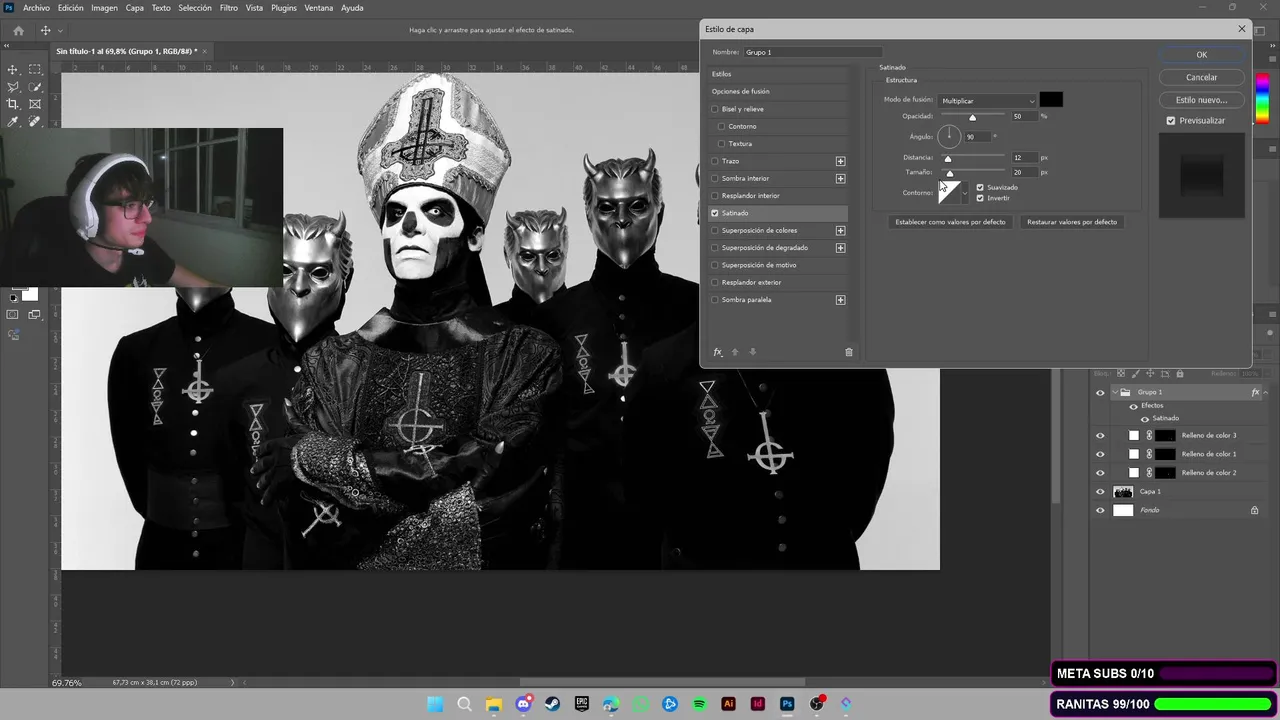Click the Home icon in options bar
Image resolution: width=1280 pixels, height=720 pixels.
[18, 30]
